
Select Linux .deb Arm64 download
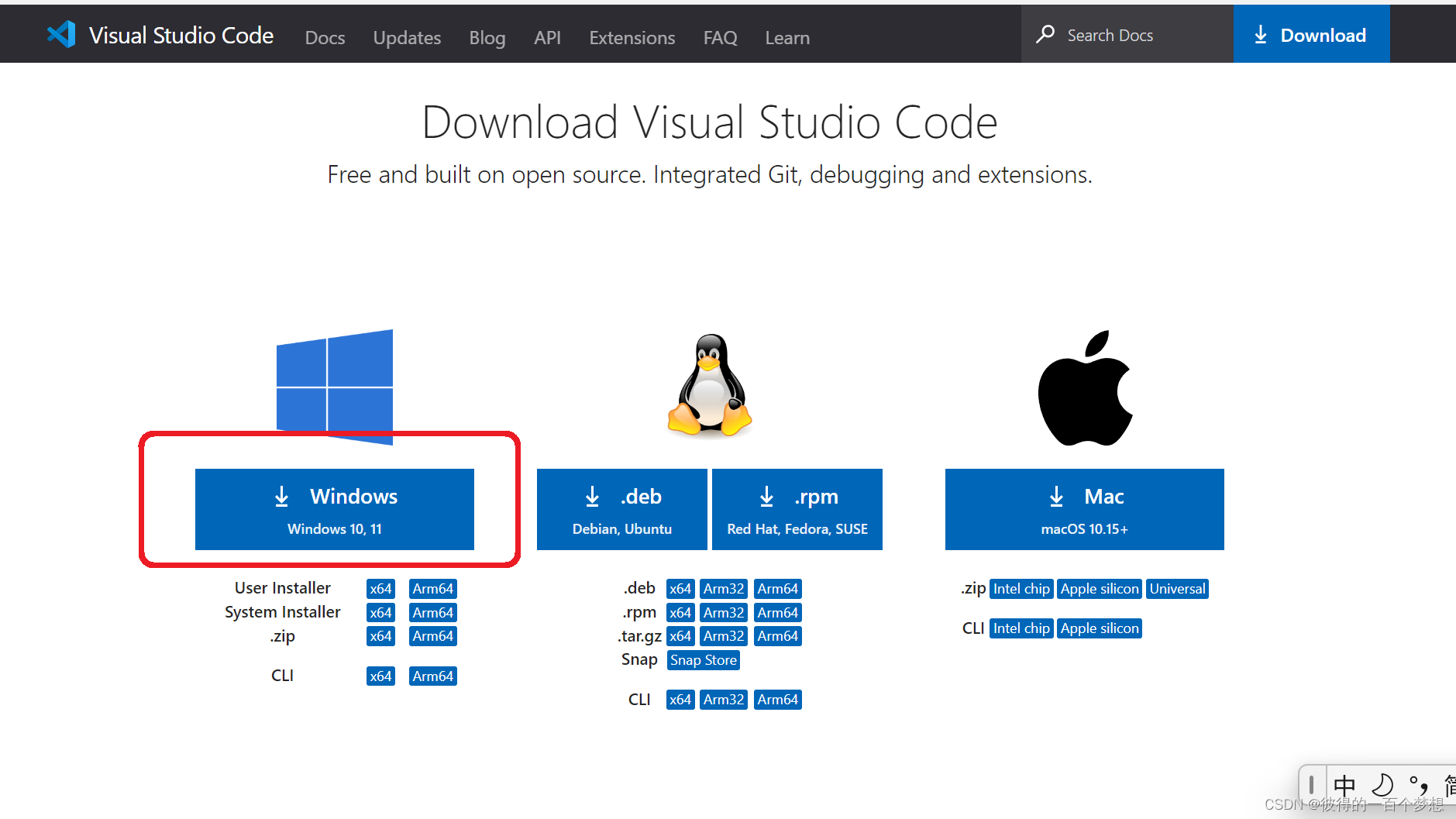click(x=778, y=589)
